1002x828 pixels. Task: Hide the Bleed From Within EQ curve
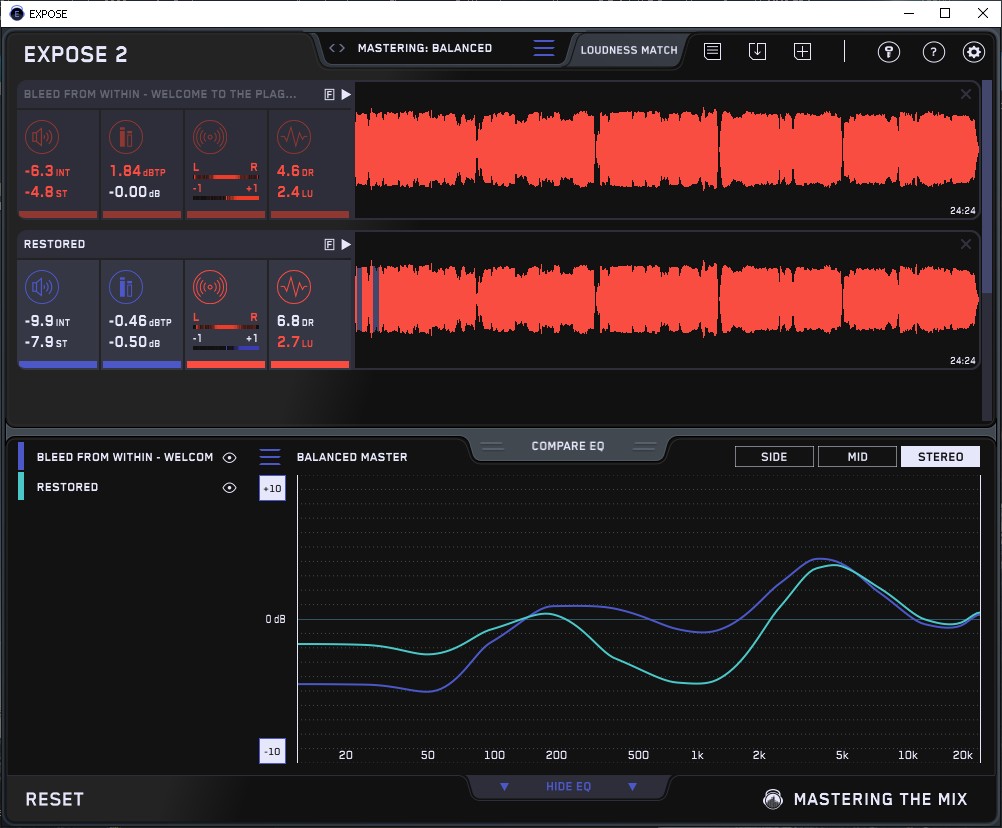point(230,457)
